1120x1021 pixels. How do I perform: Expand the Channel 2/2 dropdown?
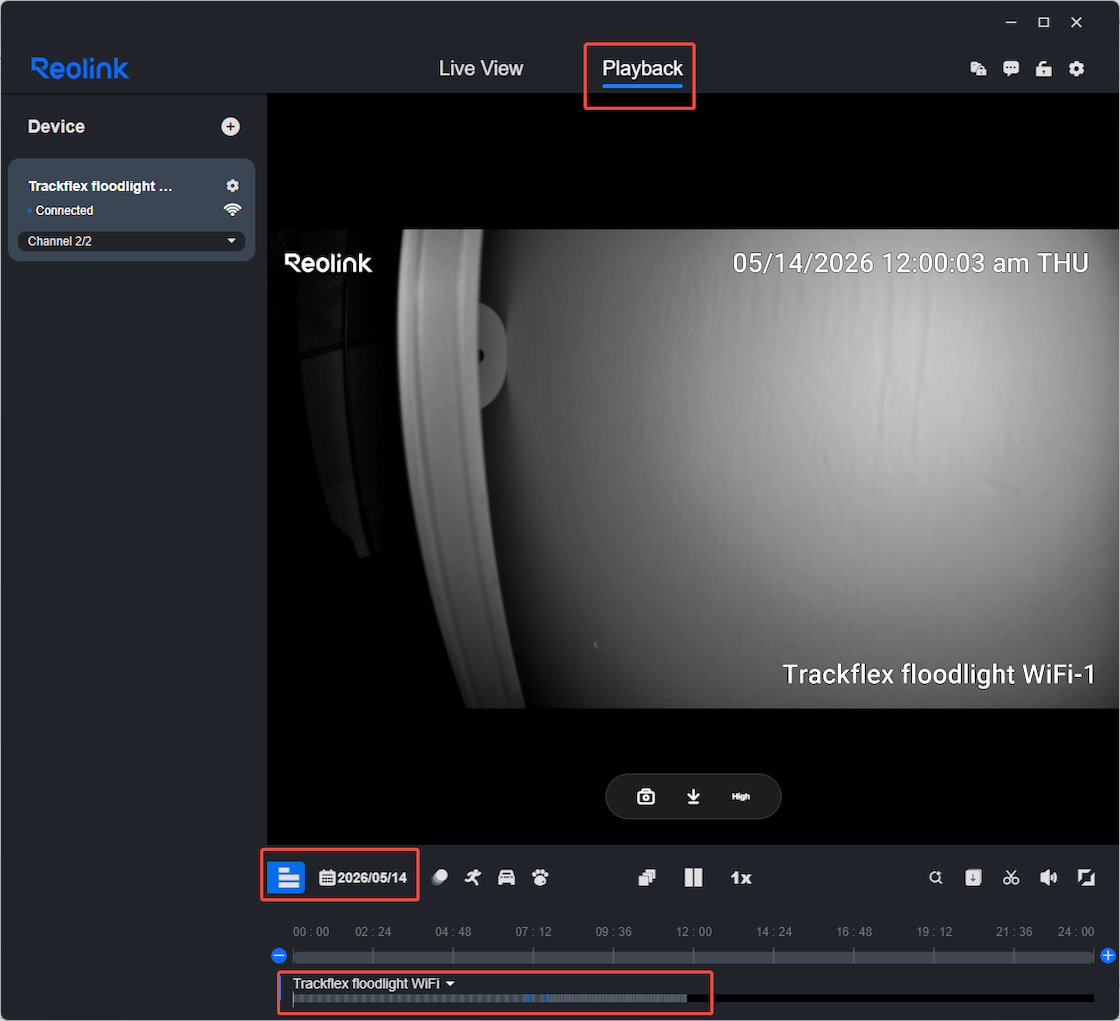click(131, 241)
